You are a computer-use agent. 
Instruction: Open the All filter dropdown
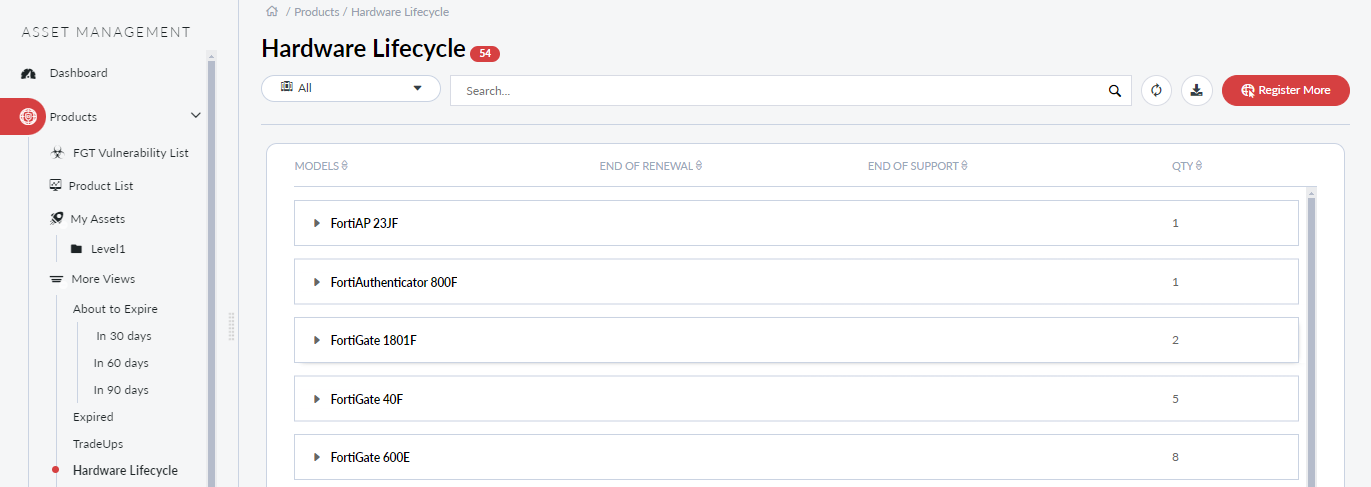(x=351, y=88)
